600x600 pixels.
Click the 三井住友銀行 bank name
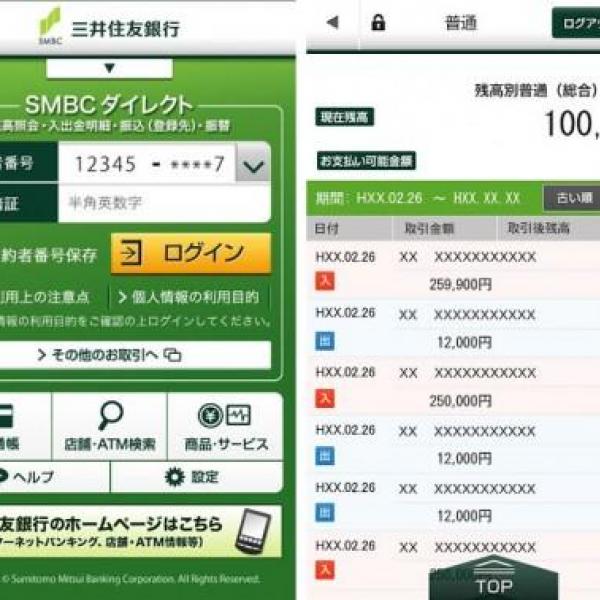126,29
